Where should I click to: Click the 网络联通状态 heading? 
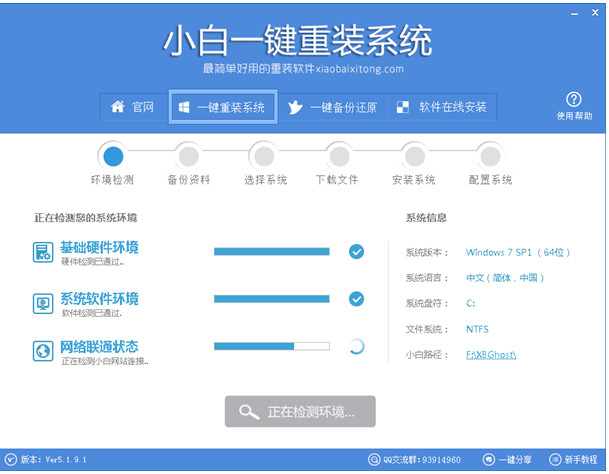[x=99, y=346]
